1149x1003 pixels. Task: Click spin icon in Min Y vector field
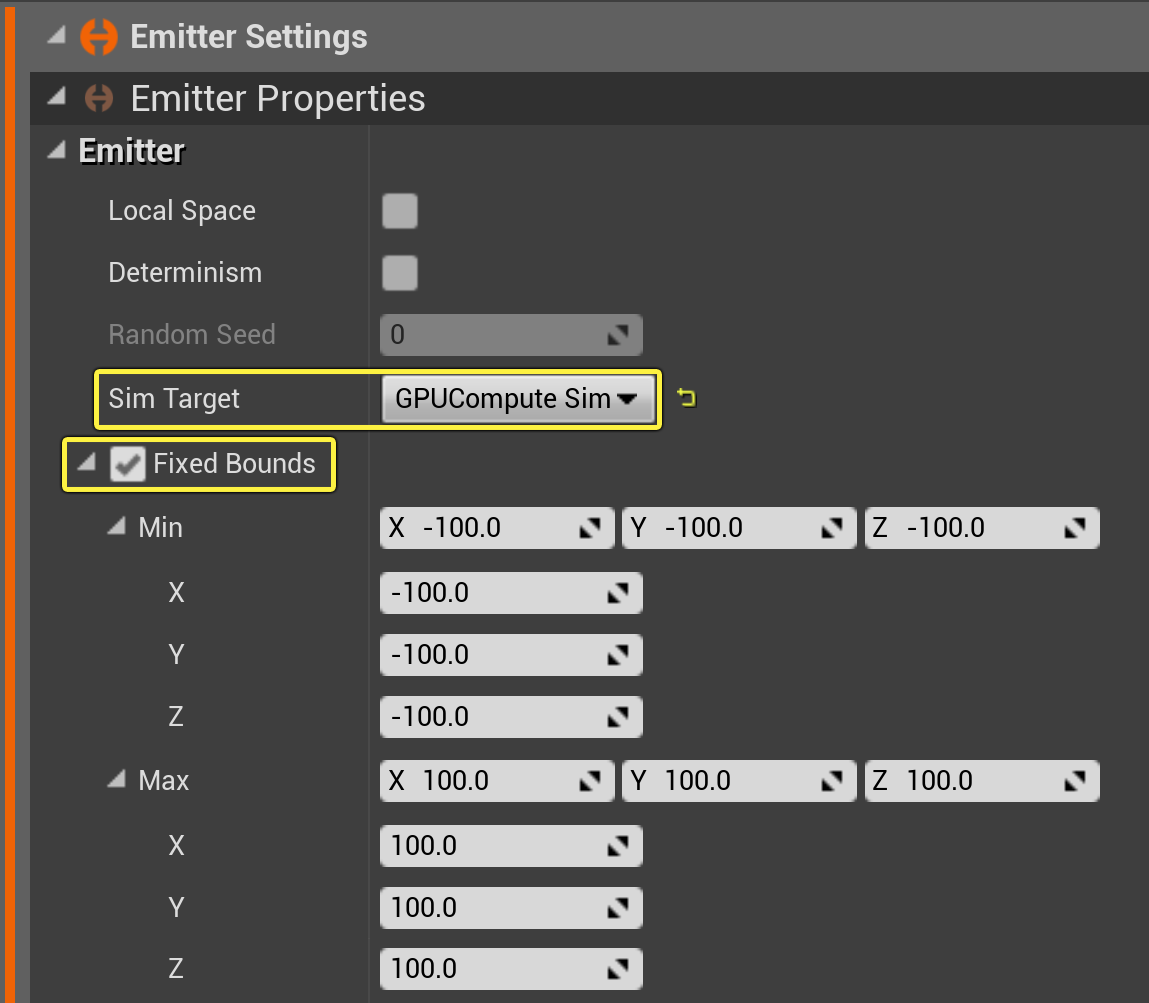click(832, 528)
